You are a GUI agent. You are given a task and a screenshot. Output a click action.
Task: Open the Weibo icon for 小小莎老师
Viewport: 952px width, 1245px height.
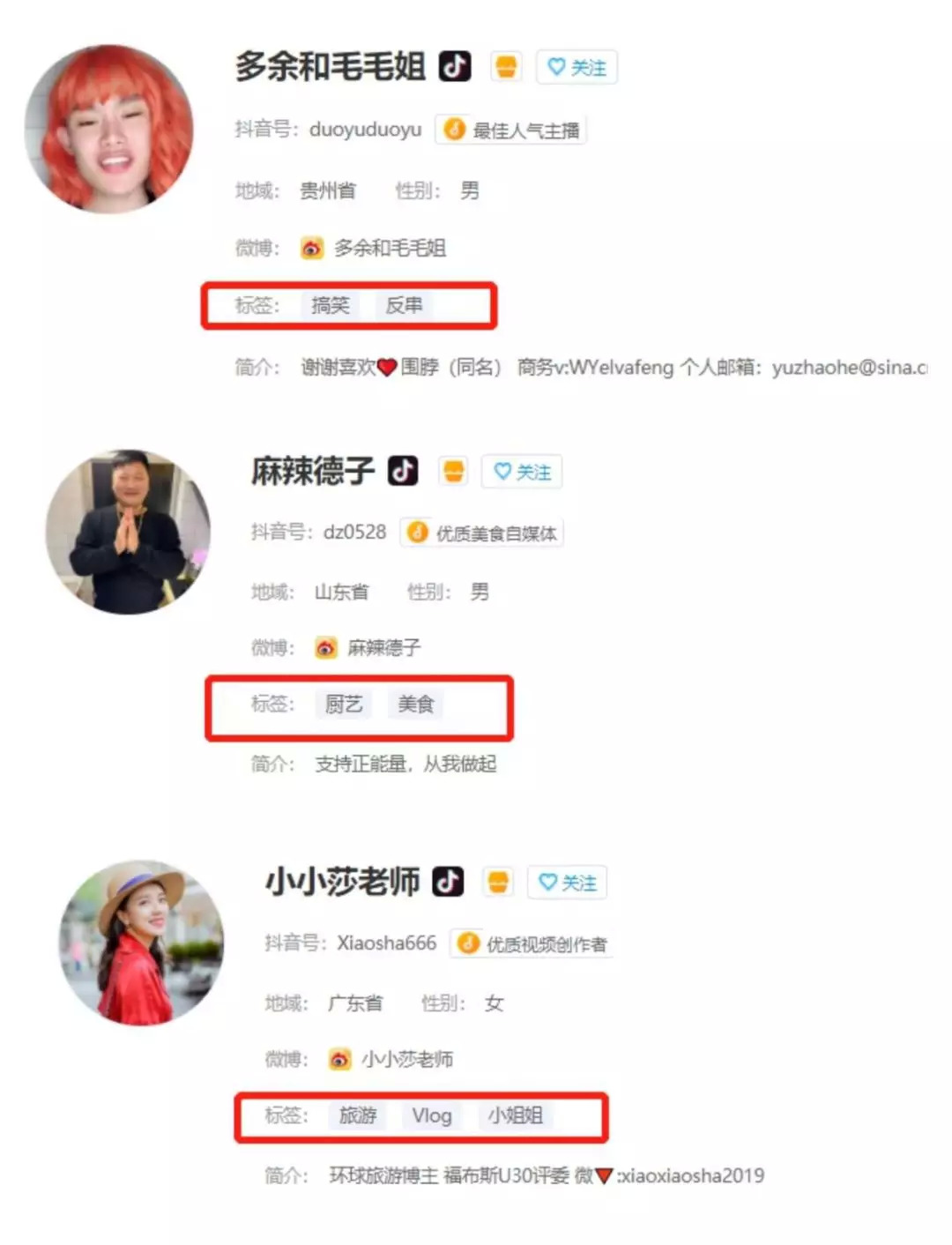(x=340, y=1059)
